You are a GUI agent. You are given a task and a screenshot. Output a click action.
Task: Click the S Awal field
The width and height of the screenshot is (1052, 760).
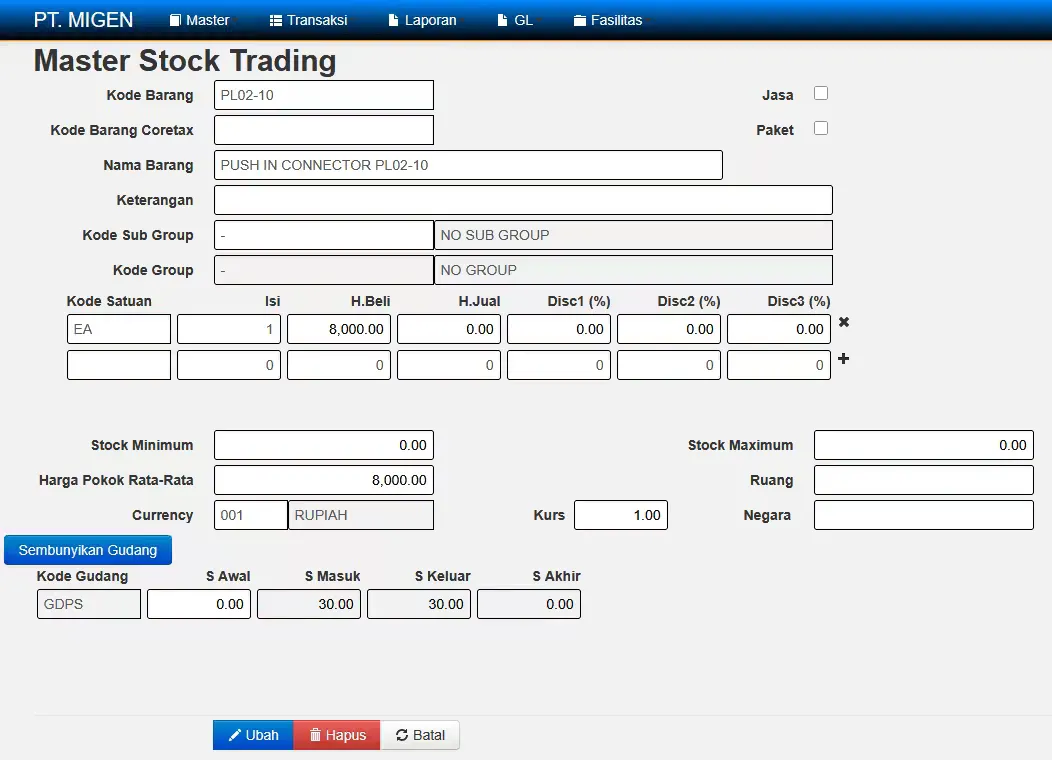(x=199, y=604)
